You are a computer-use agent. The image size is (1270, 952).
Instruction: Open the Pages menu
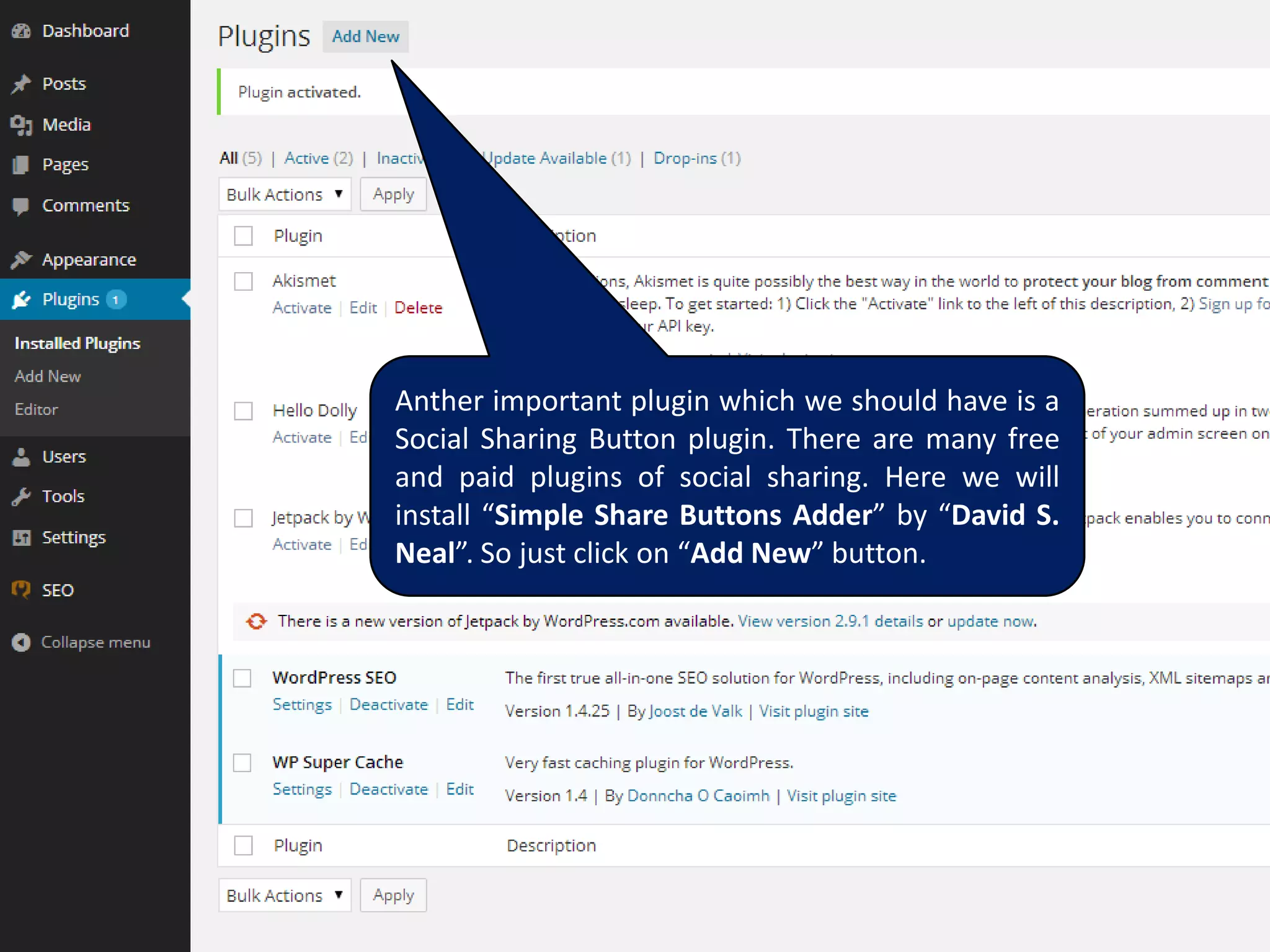point(65,165)
